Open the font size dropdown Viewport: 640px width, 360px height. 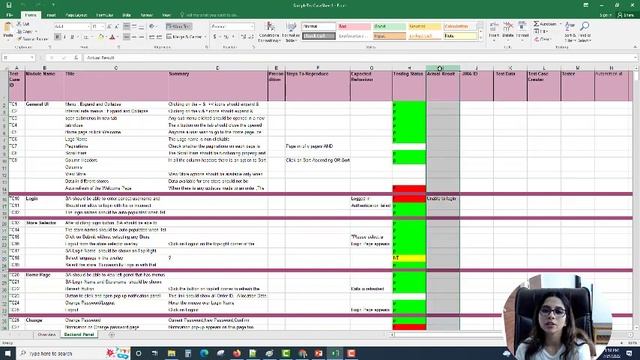102,27
